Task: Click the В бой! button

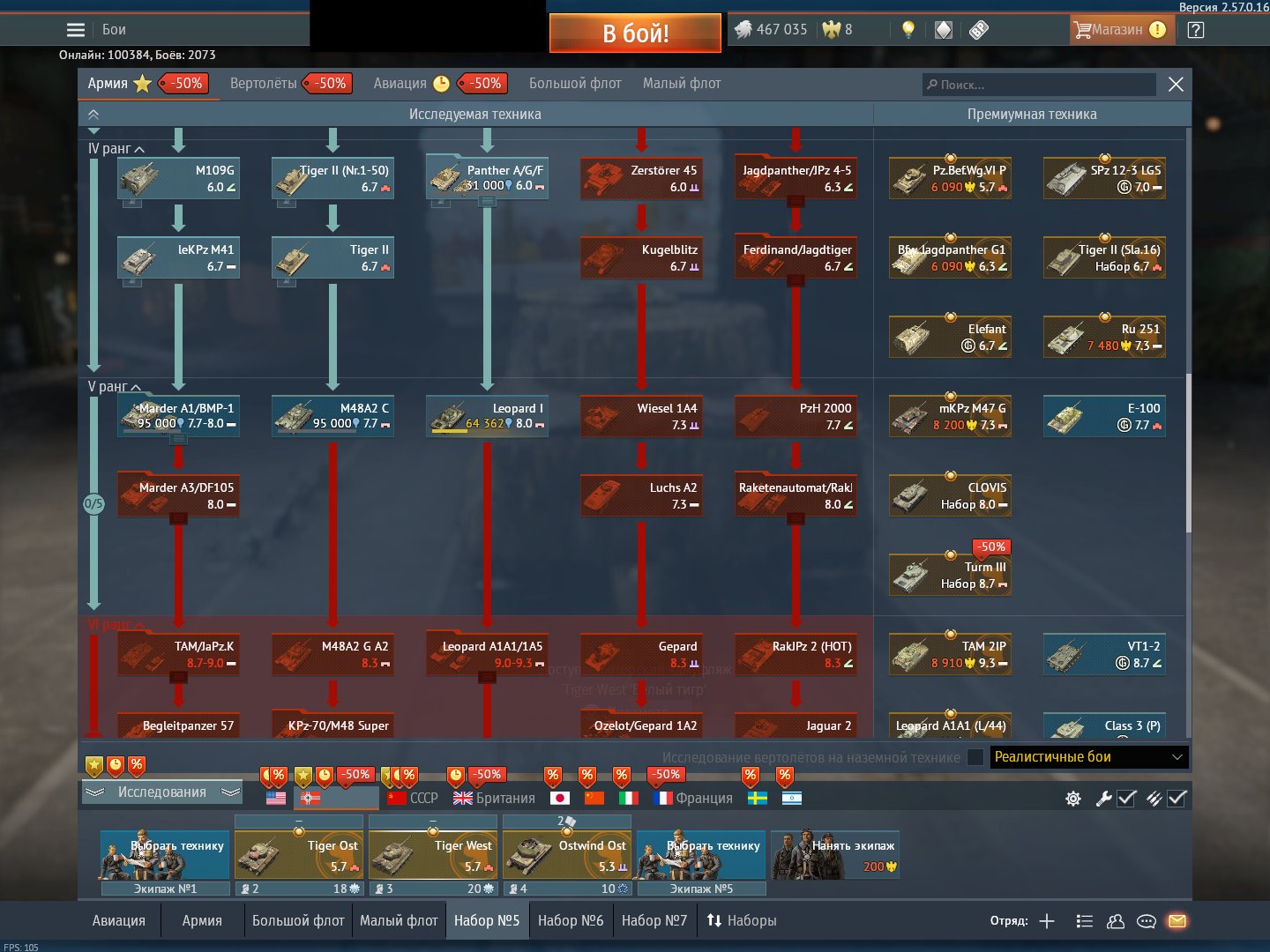Action: click(636, 33)
